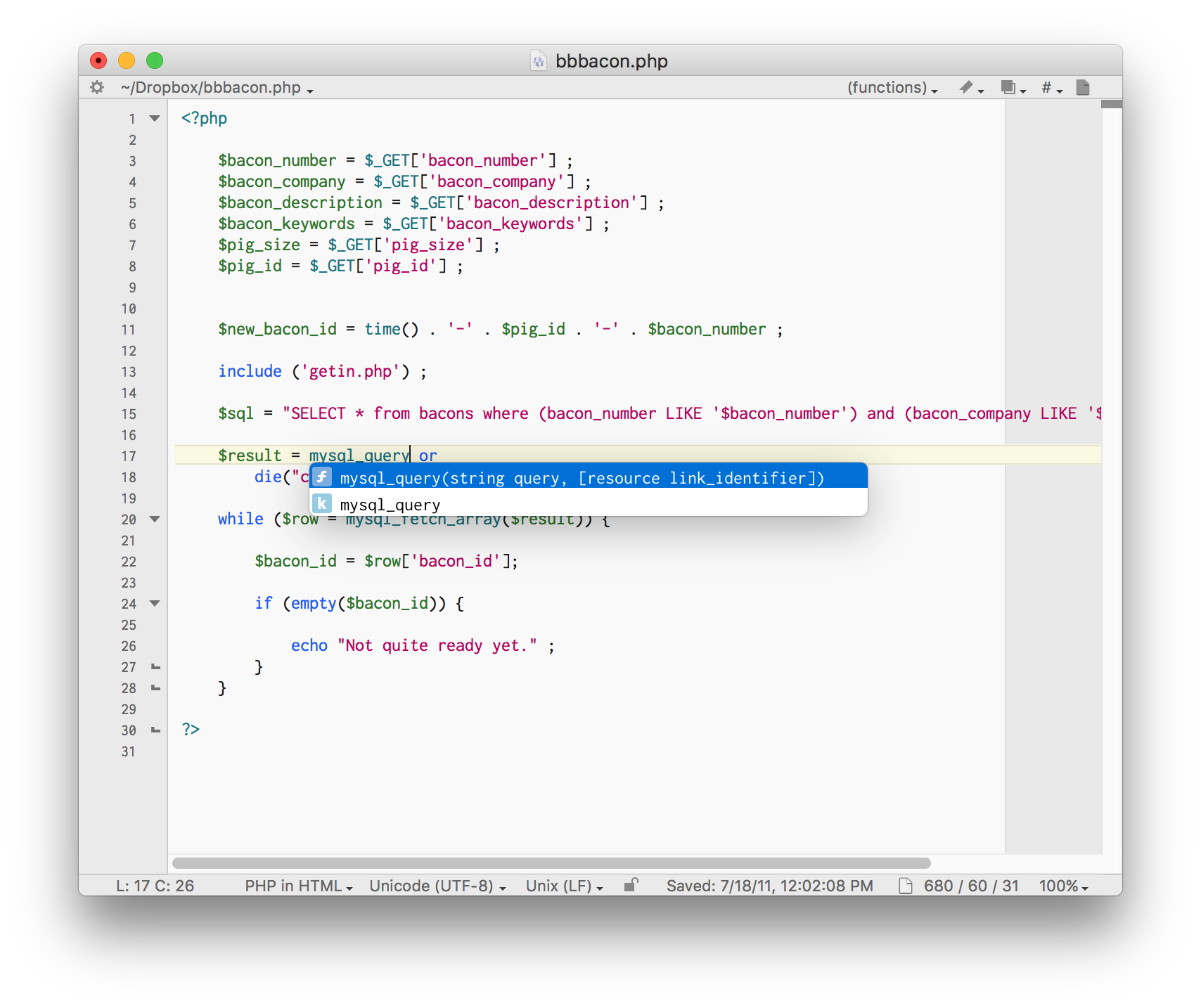Click 'getin.php' string on line 13
Image resolution: width=1201 pixels, height=1008 pixels.
click(350, 371)
